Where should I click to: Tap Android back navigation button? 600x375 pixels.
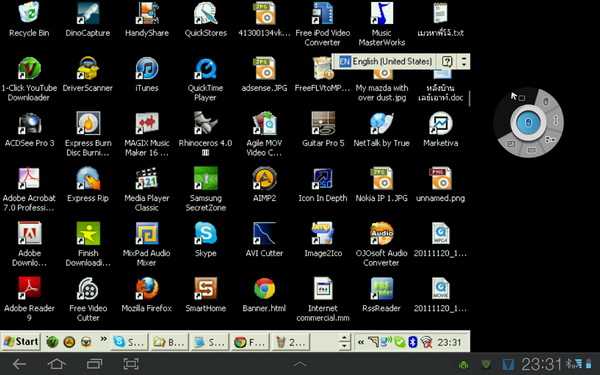[19, 364]
